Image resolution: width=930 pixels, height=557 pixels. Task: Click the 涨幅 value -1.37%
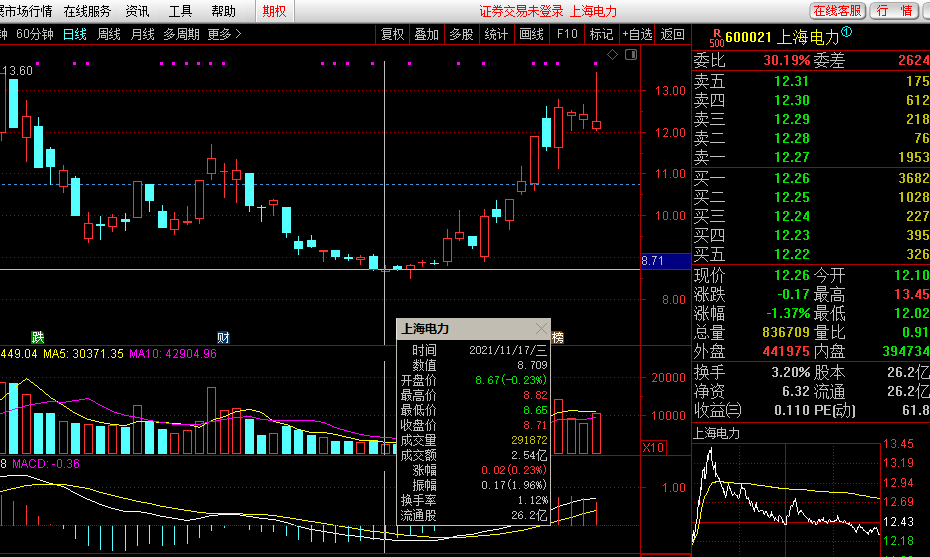click(788, 313)
